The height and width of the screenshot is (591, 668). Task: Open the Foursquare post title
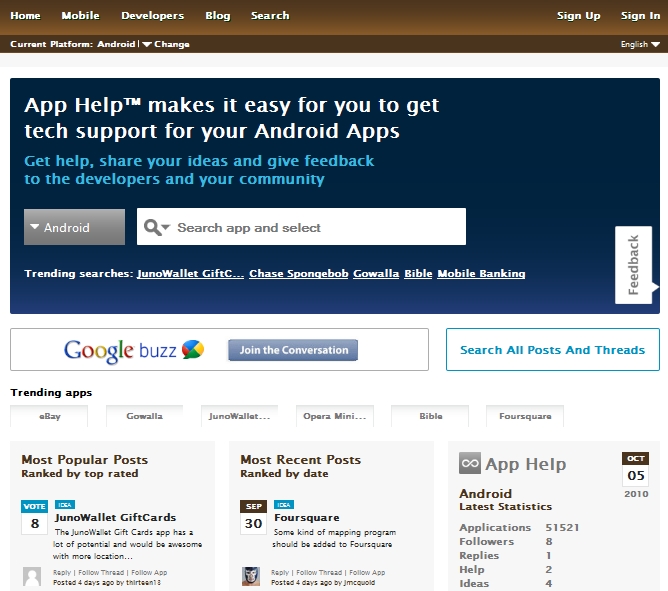pos(307,517)
